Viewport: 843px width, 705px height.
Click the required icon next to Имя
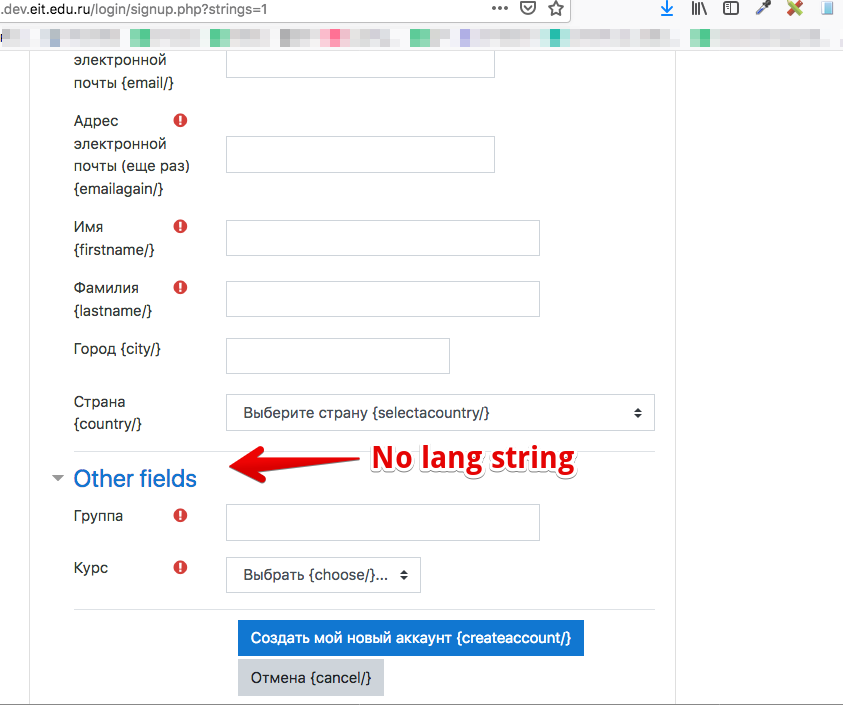[180, 226]
